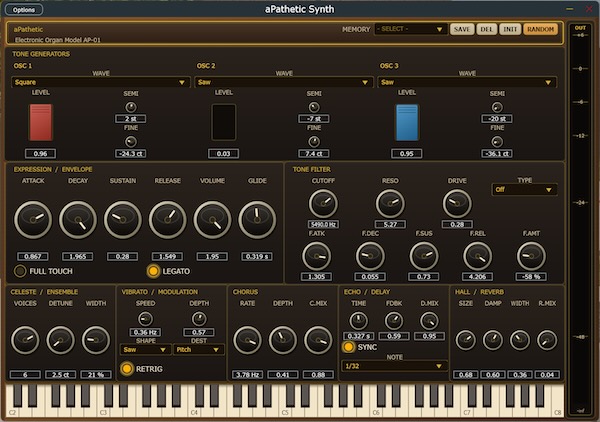Viewport: 600px width, 422px height.
Task: Click the delay FDBK knob
Action: click(394, 321)
